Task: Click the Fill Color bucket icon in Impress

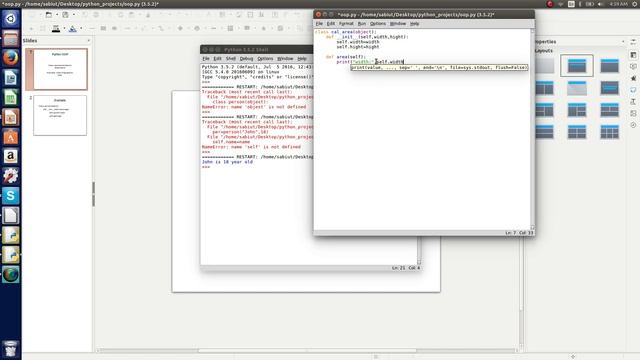Action: click(x=73, y=29)
